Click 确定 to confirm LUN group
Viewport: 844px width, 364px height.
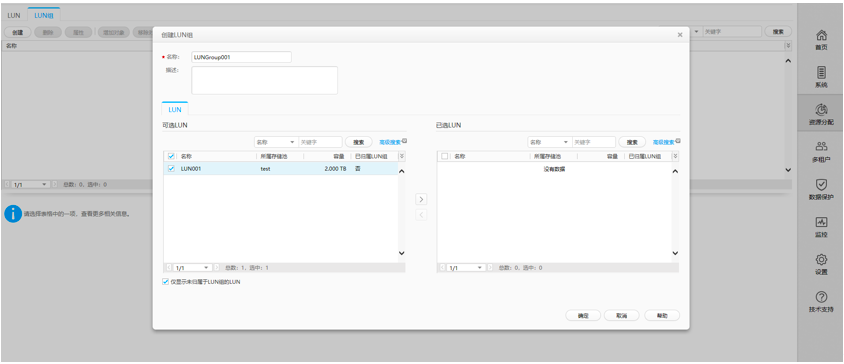(x=583, y=316)
